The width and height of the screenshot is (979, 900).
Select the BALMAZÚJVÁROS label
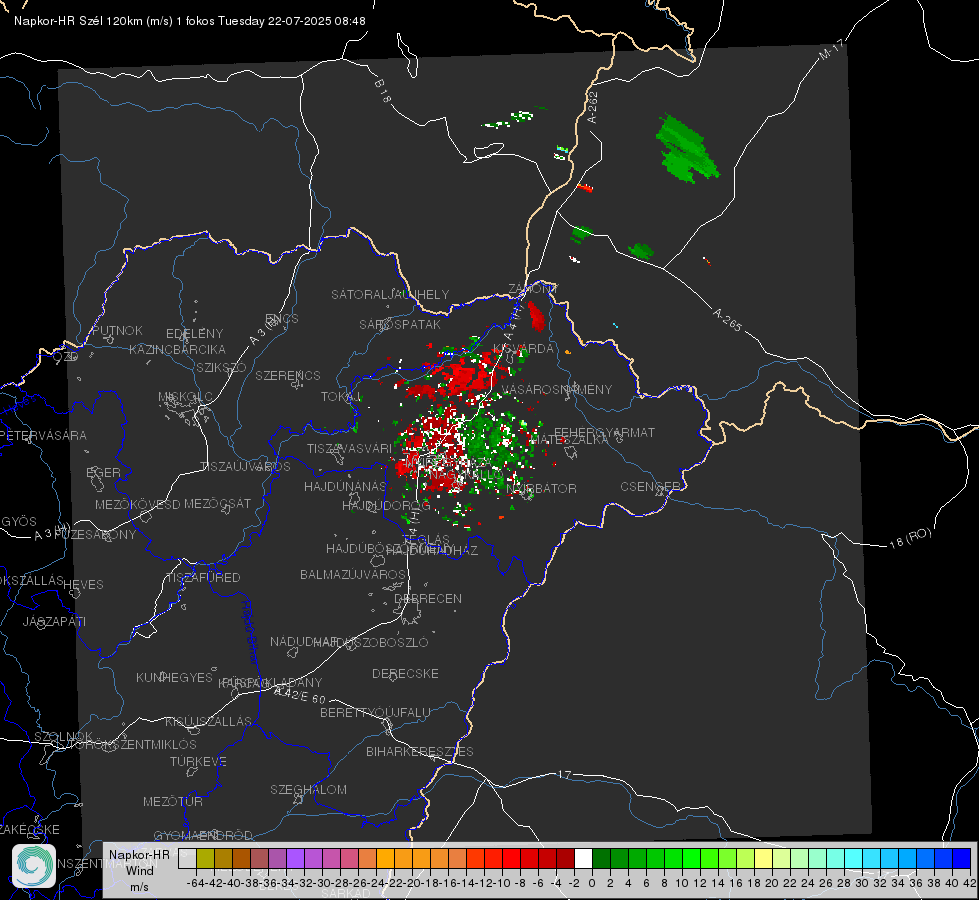pyautogui.click(x=353, y=574)
